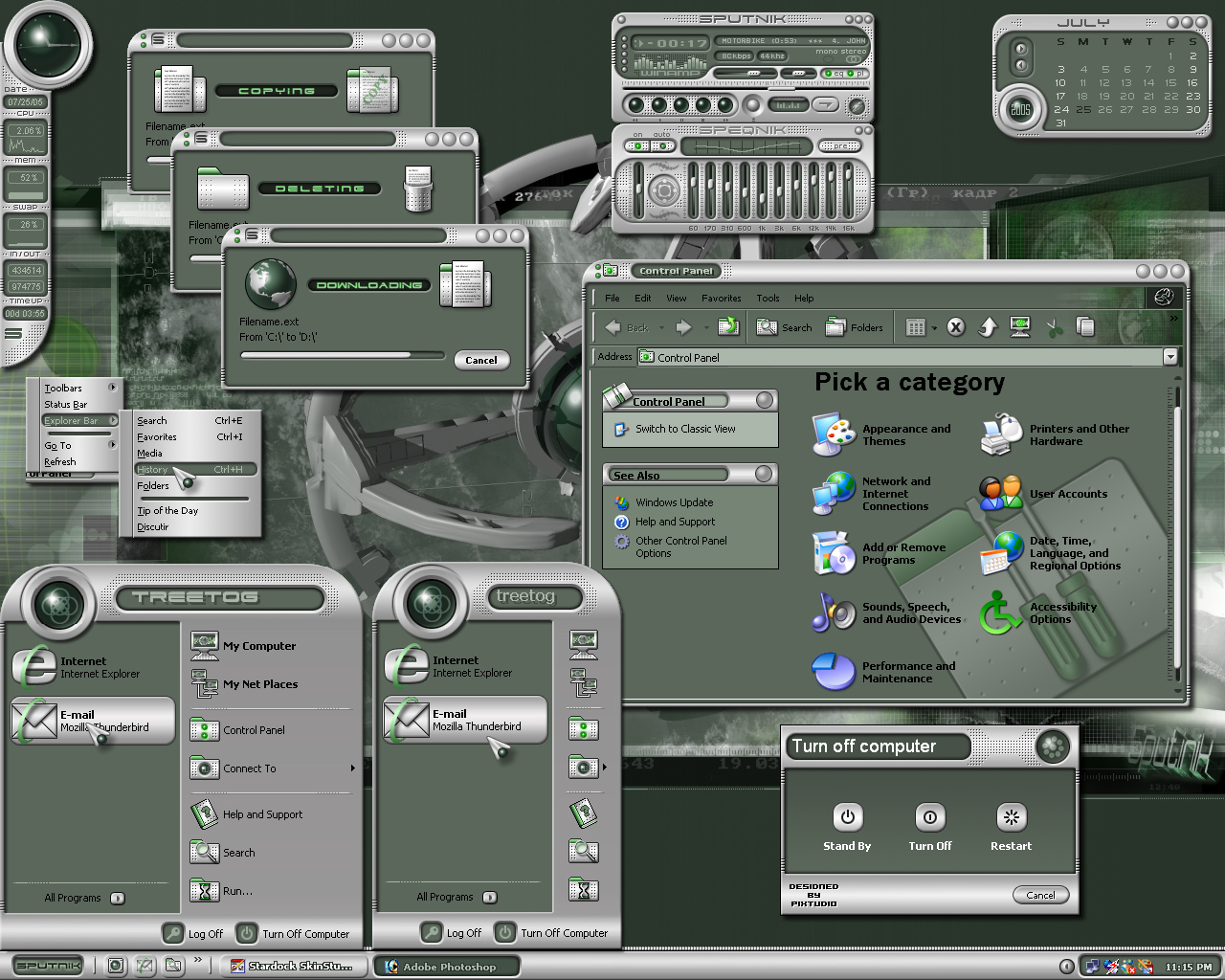The height and width of the screenshot is (980, 1225).
Task: Open the Tools menu in Control Panel
Action: pyautogui.click(x=768, y=298)
